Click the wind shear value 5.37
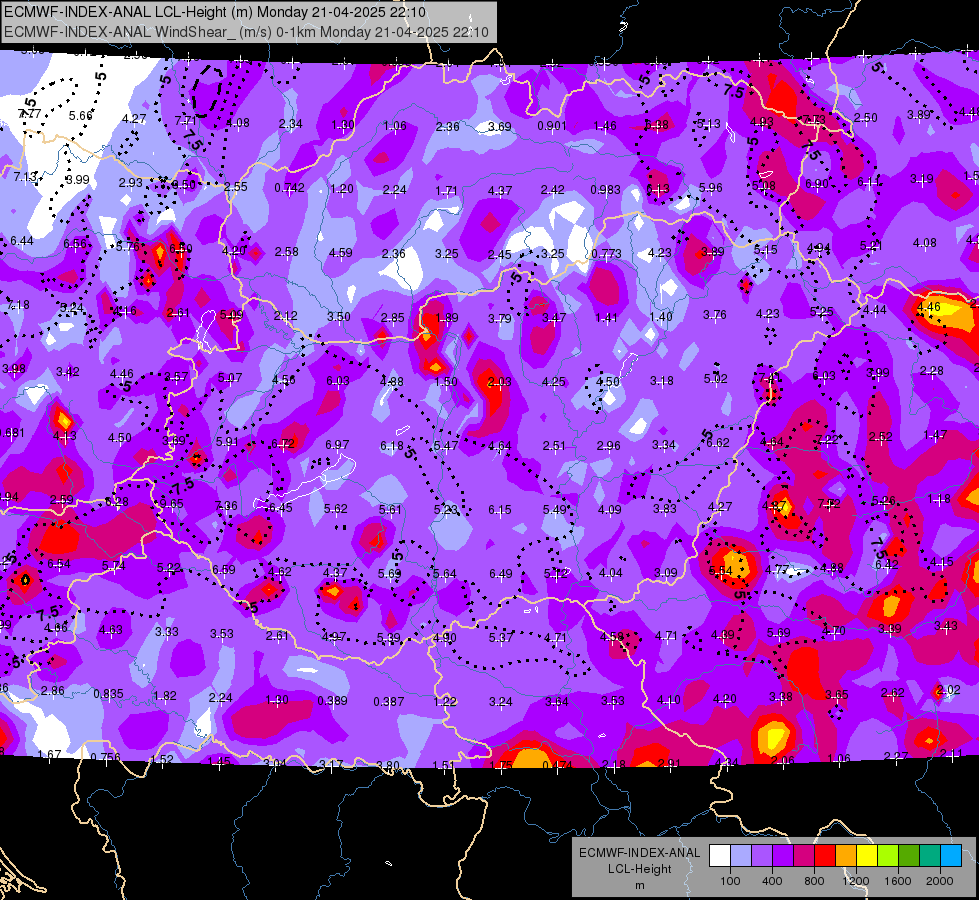979x900 pixels. [501, 637]
